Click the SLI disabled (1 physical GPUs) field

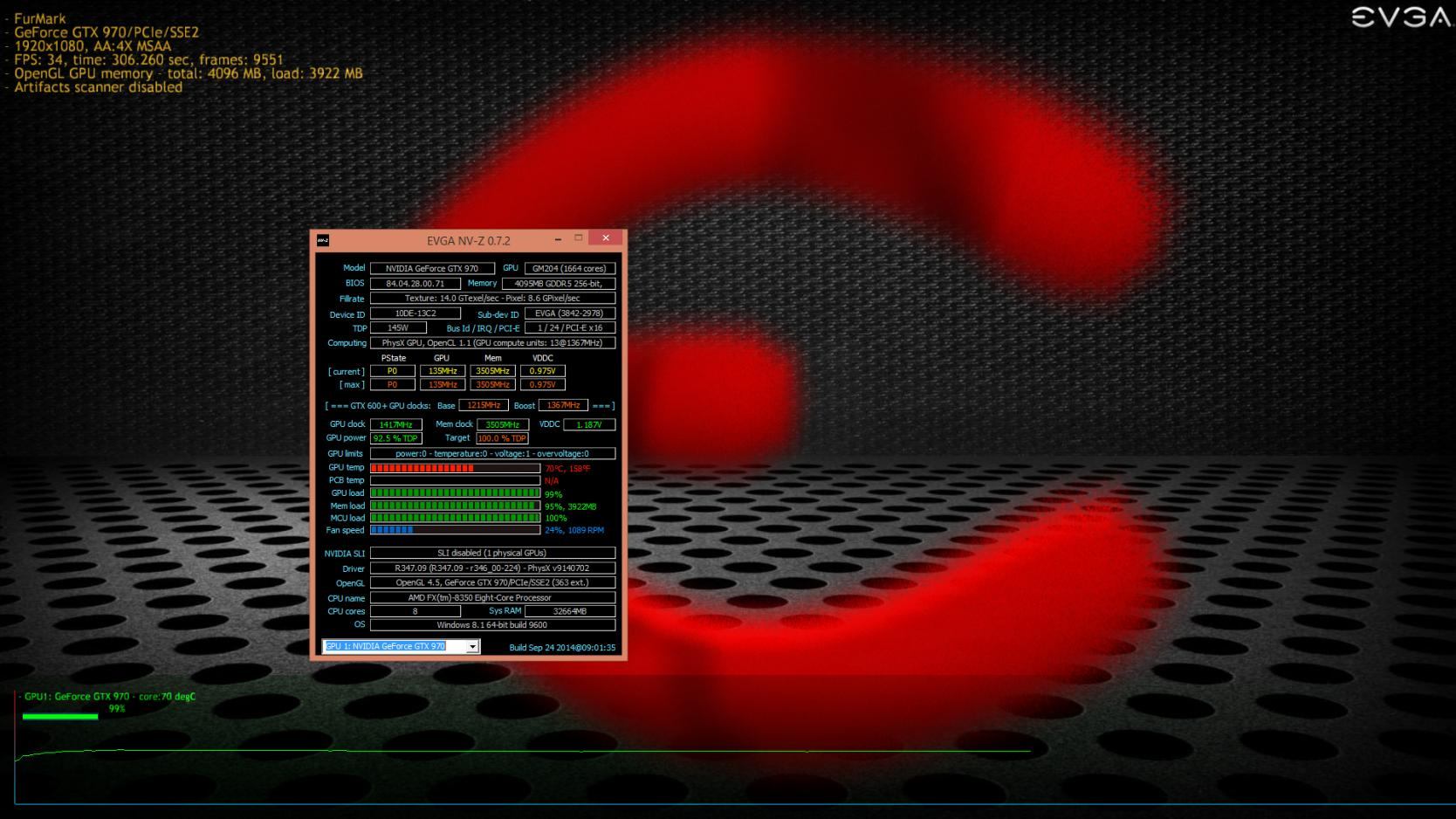coord(492,554)
